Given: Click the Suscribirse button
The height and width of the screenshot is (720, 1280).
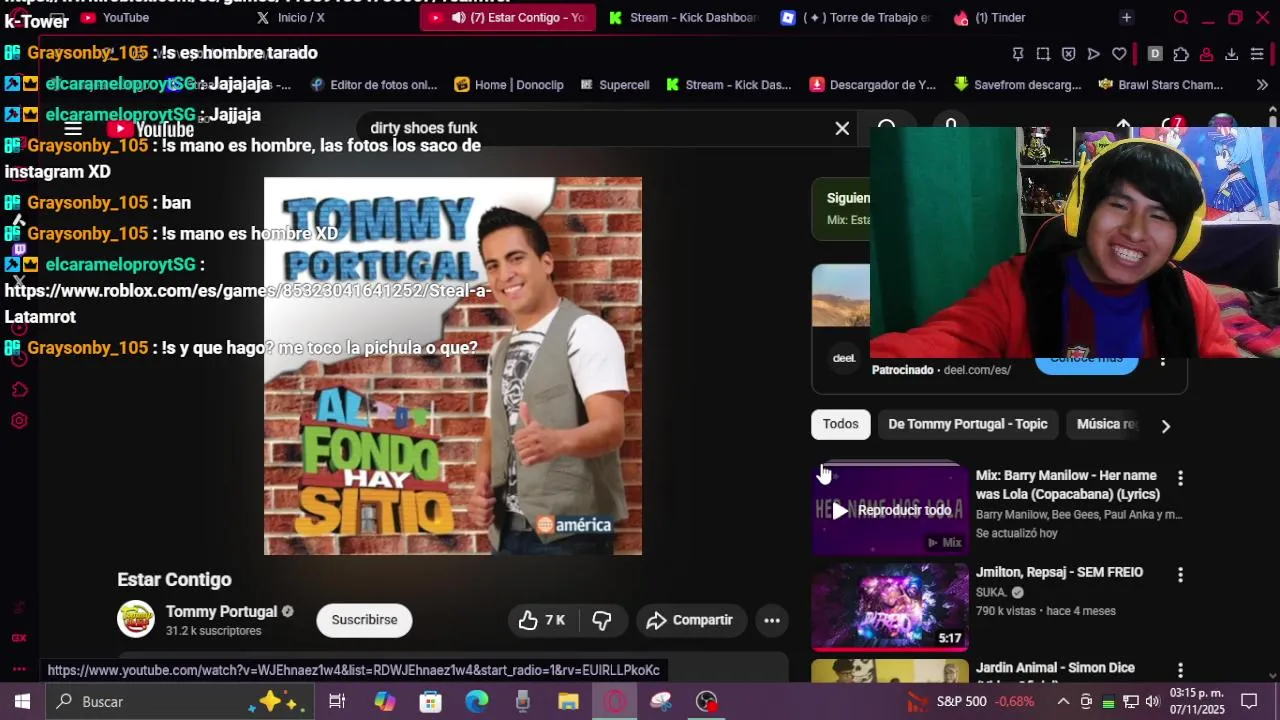Looking at the screenshot, I should coord(364,620).
